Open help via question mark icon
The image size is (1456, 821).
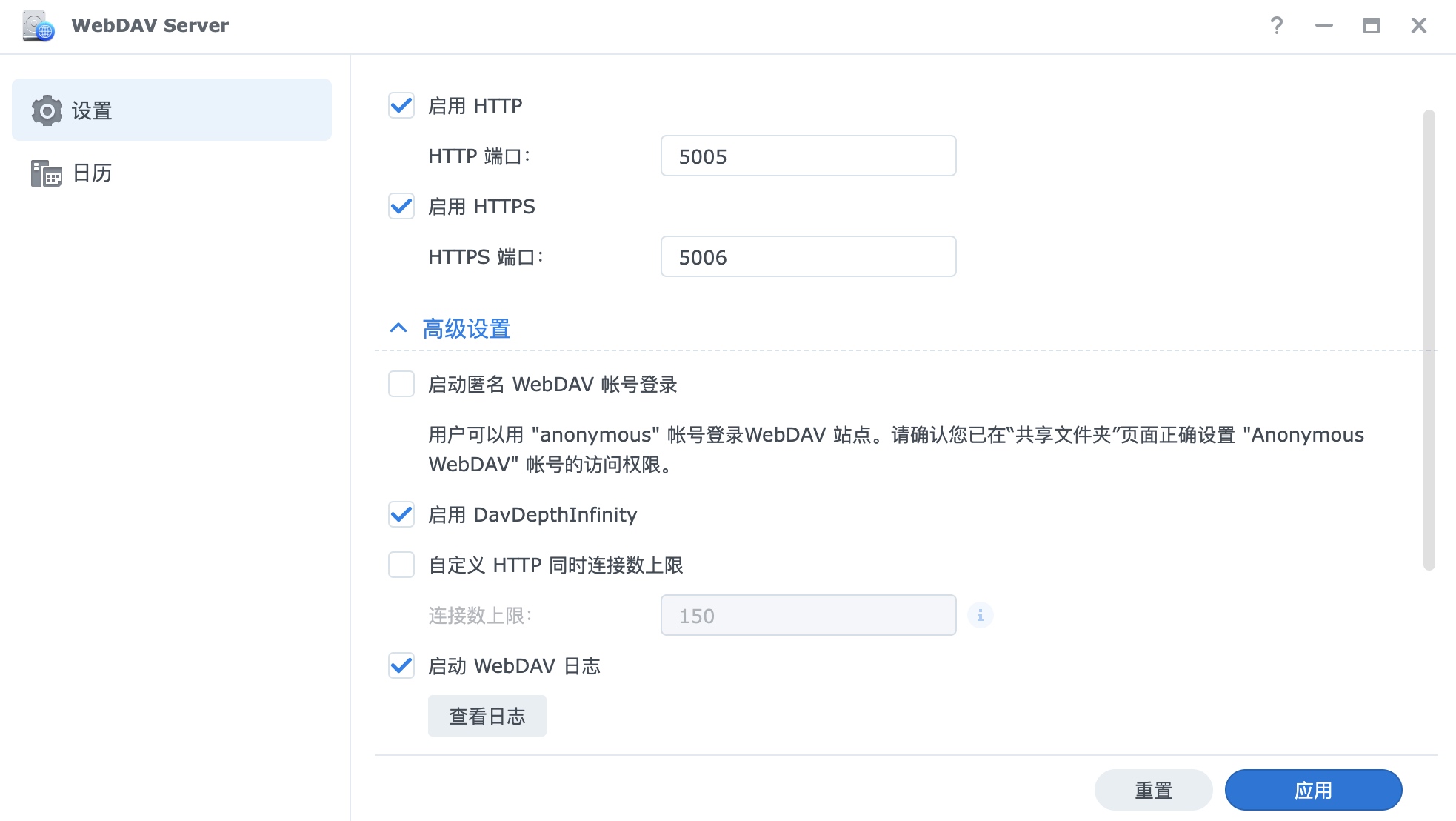point(1277,25)
